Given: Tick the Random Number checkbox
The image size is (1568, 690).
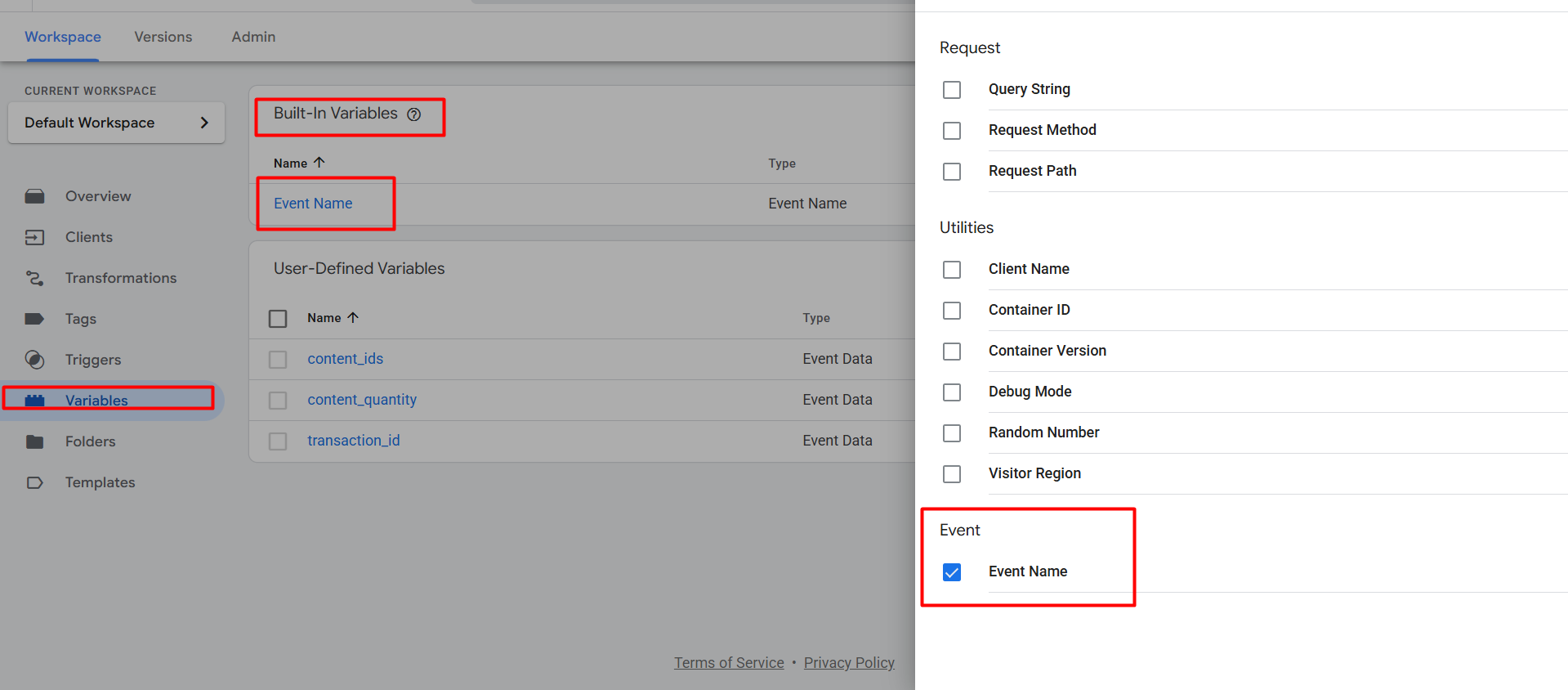Looking at the screenshot, I should 952,433.
